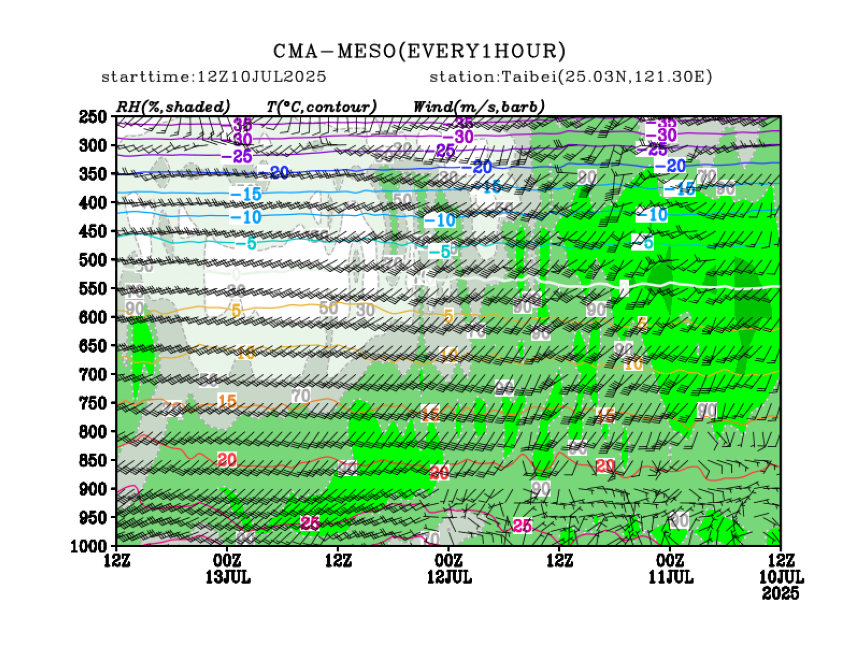Click the 10JUL date label on time axis
Screen dimensions: 860x664
pyautogui.click(x=781, y=577)
